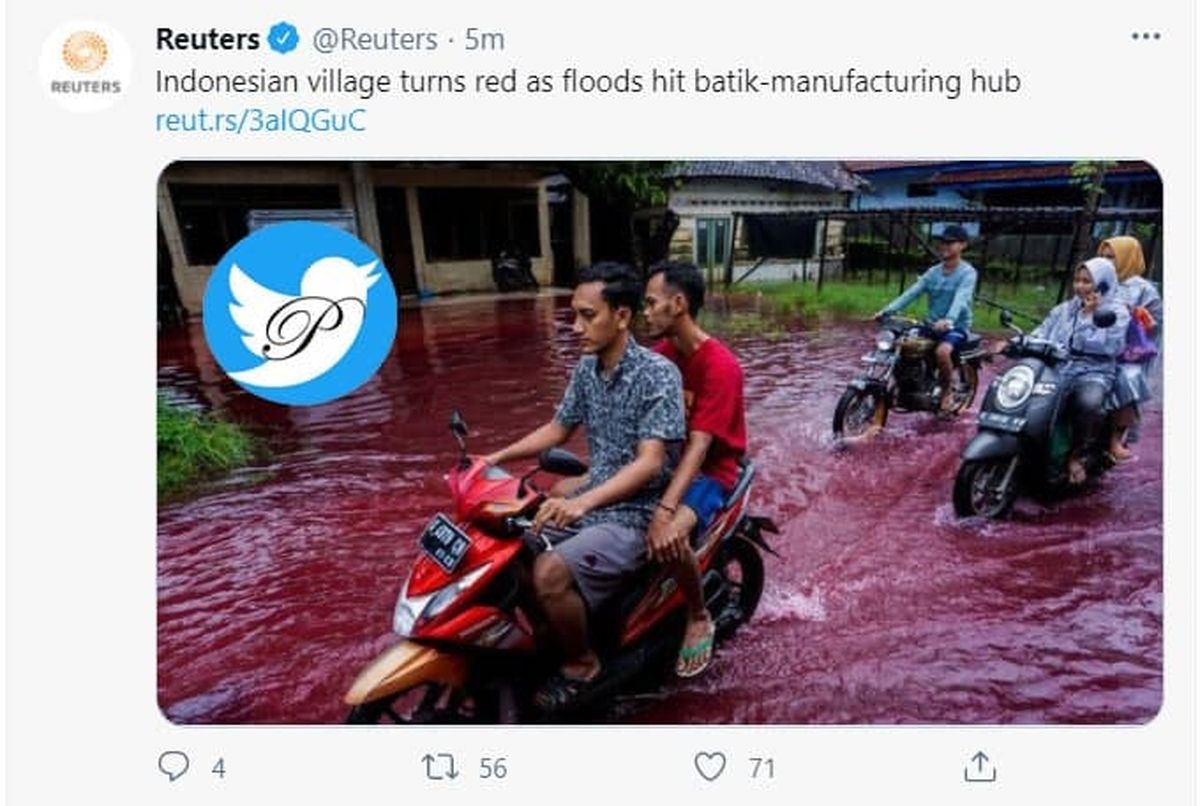The image size is (1200, 806).
Task: Click the headlight of the gray scooter
Action: pos(1014,387)
